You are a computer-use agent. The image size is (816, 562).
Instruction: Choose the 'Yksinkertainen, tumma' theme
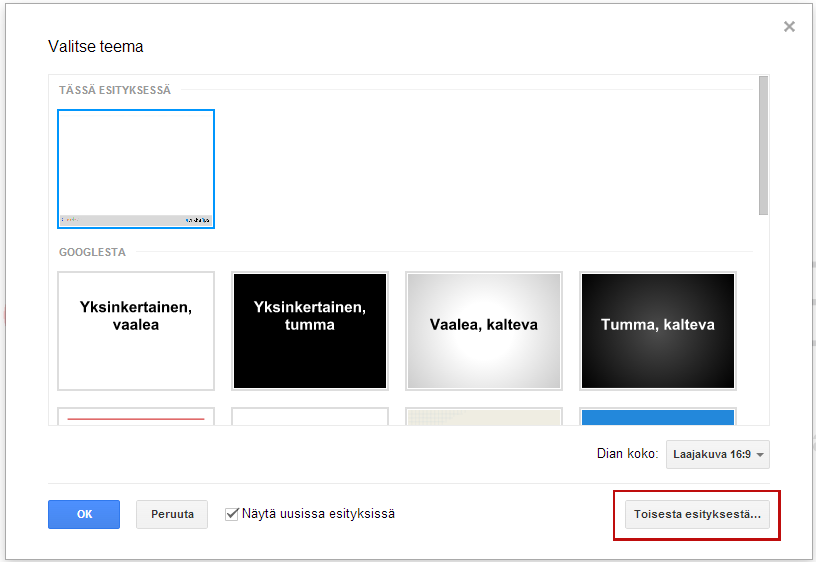coord(310,330)
